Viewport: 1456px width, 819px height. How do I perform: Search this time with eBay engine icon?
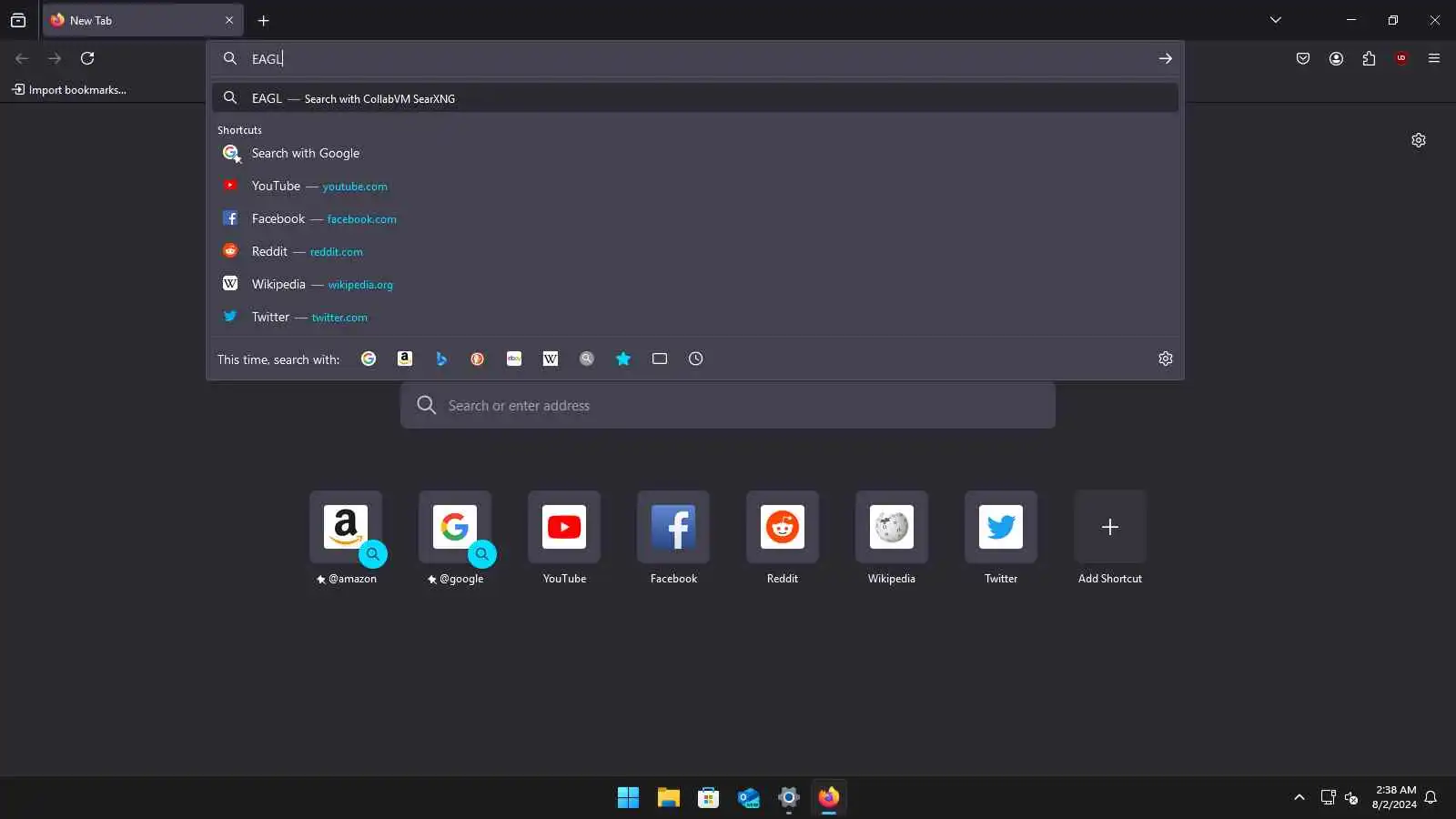(x=514, y=359)
